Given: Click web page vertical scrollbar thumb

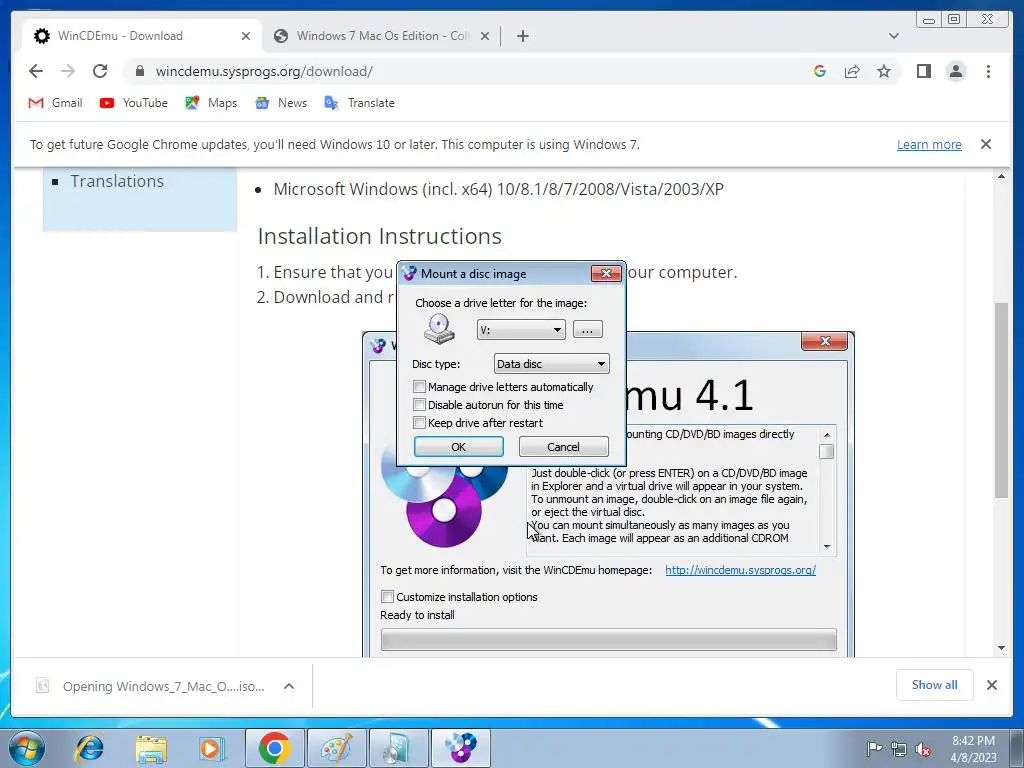Looking at the screenshot, I should point(1001,400).
